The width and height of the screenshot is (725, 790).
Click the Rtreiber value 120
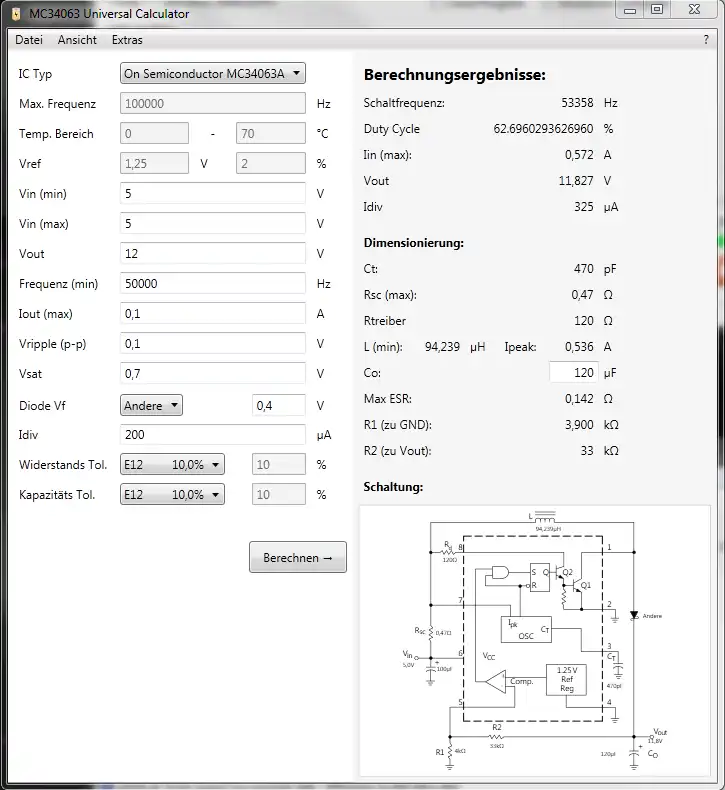tap(583, 321)
